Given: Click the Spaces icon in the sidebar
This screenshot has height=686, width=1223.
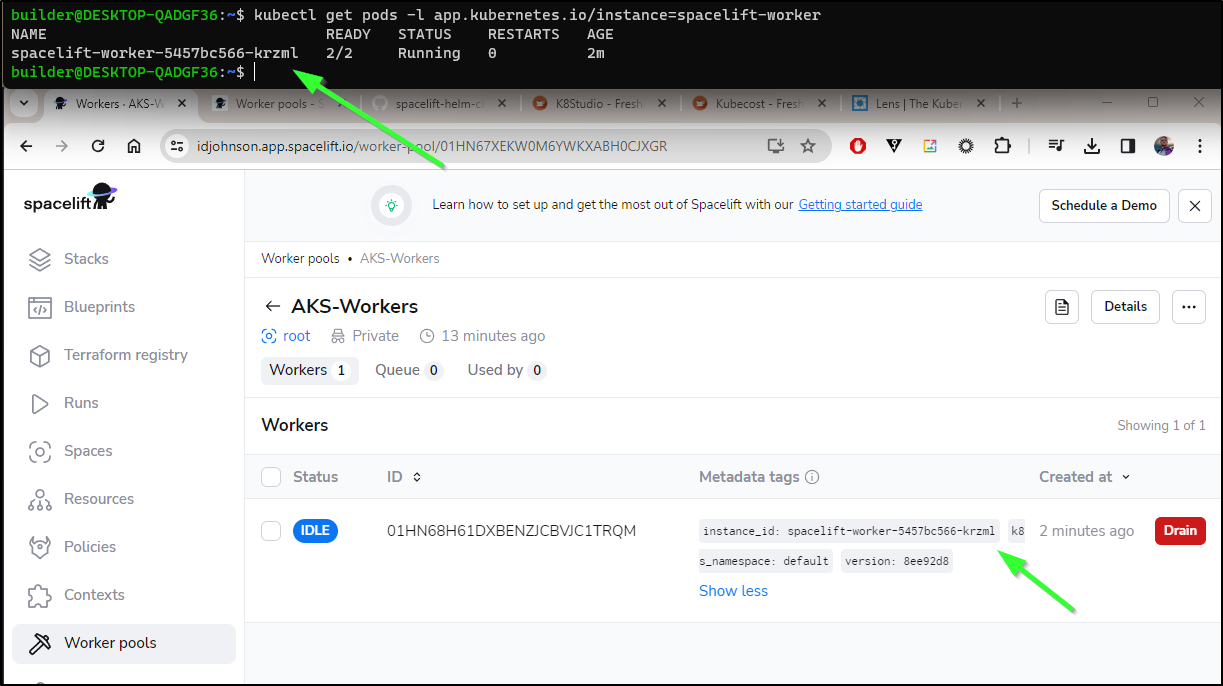Looking at the screenshot, I should click(40, 451).
